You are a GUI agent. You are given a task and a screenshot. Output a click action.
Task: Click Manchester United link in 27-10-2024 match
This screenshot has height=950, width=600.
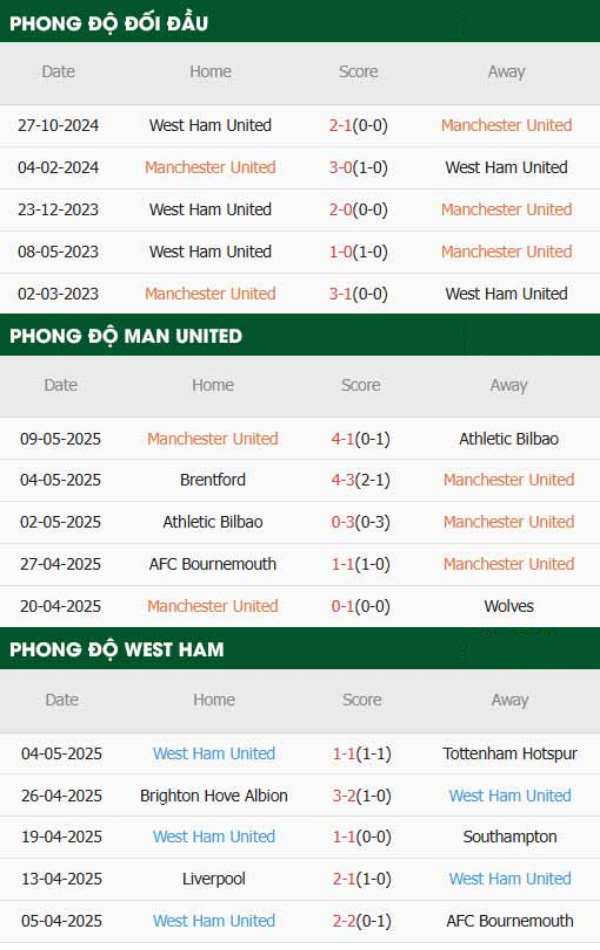tap(506, 125)
